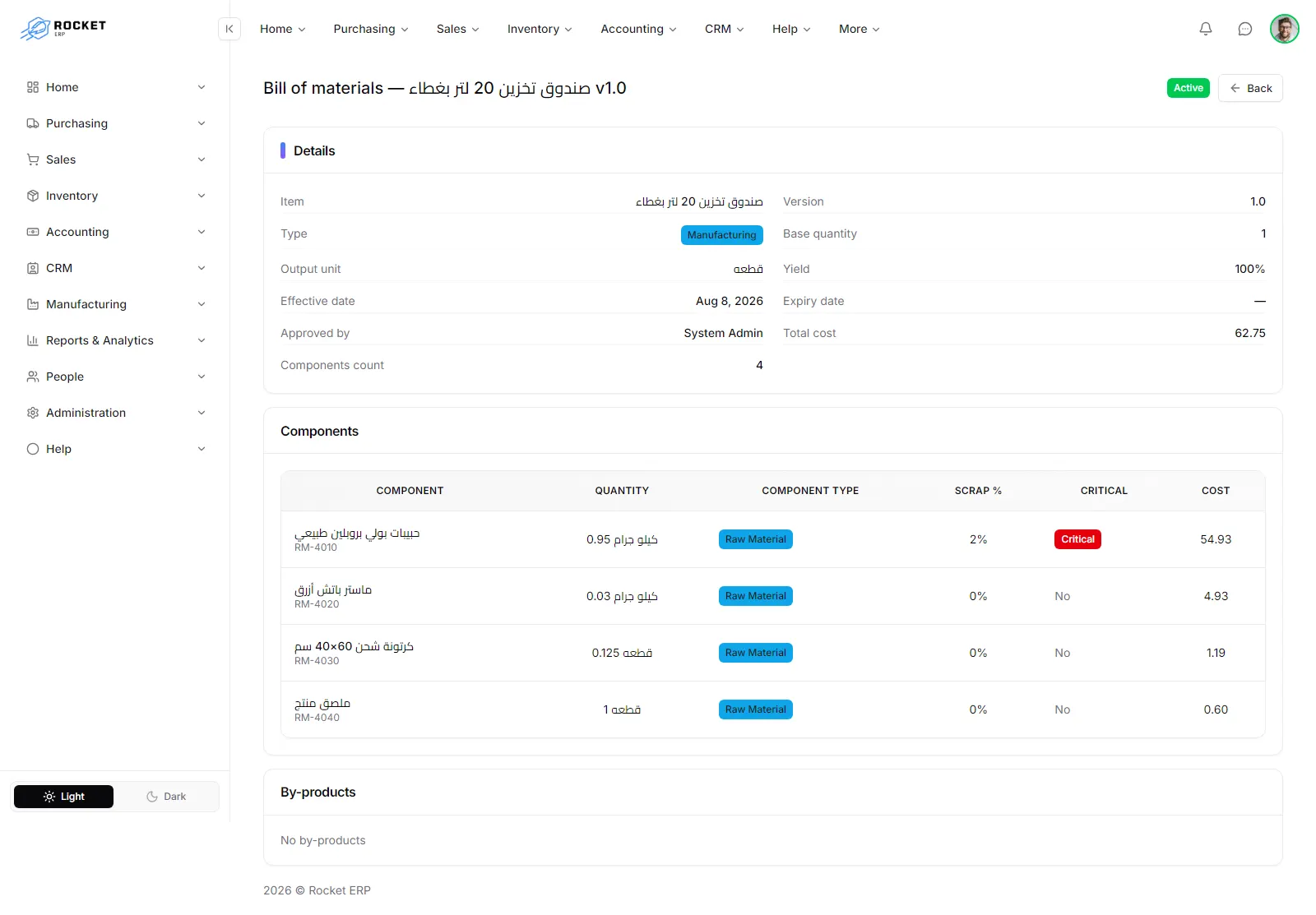Open the chat messages icon
Viewport: 1316px width, 915px height.
click(x=1245, y=29)
